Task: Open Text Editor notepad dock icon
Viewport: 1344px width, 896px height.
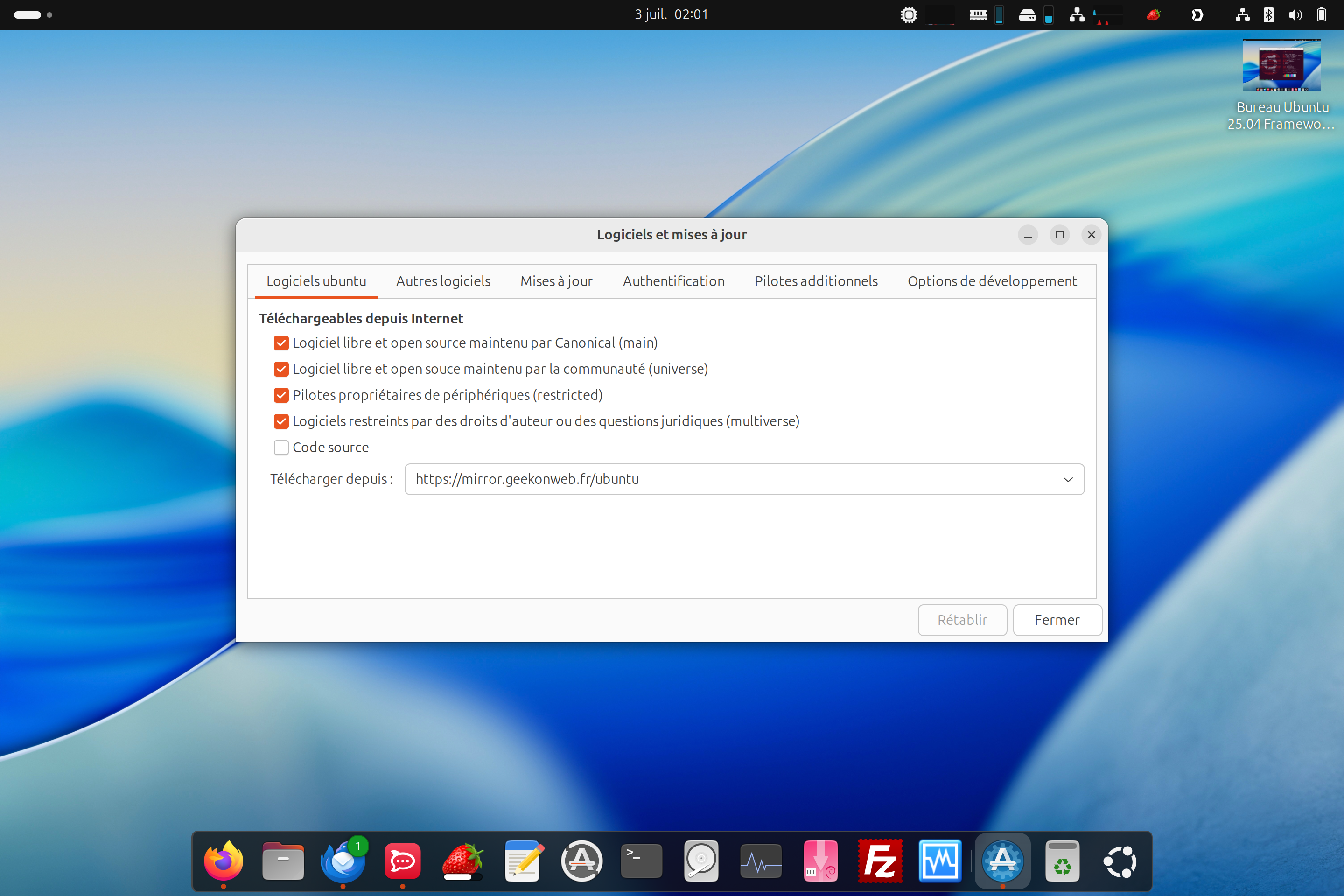Action: point(523,861)
